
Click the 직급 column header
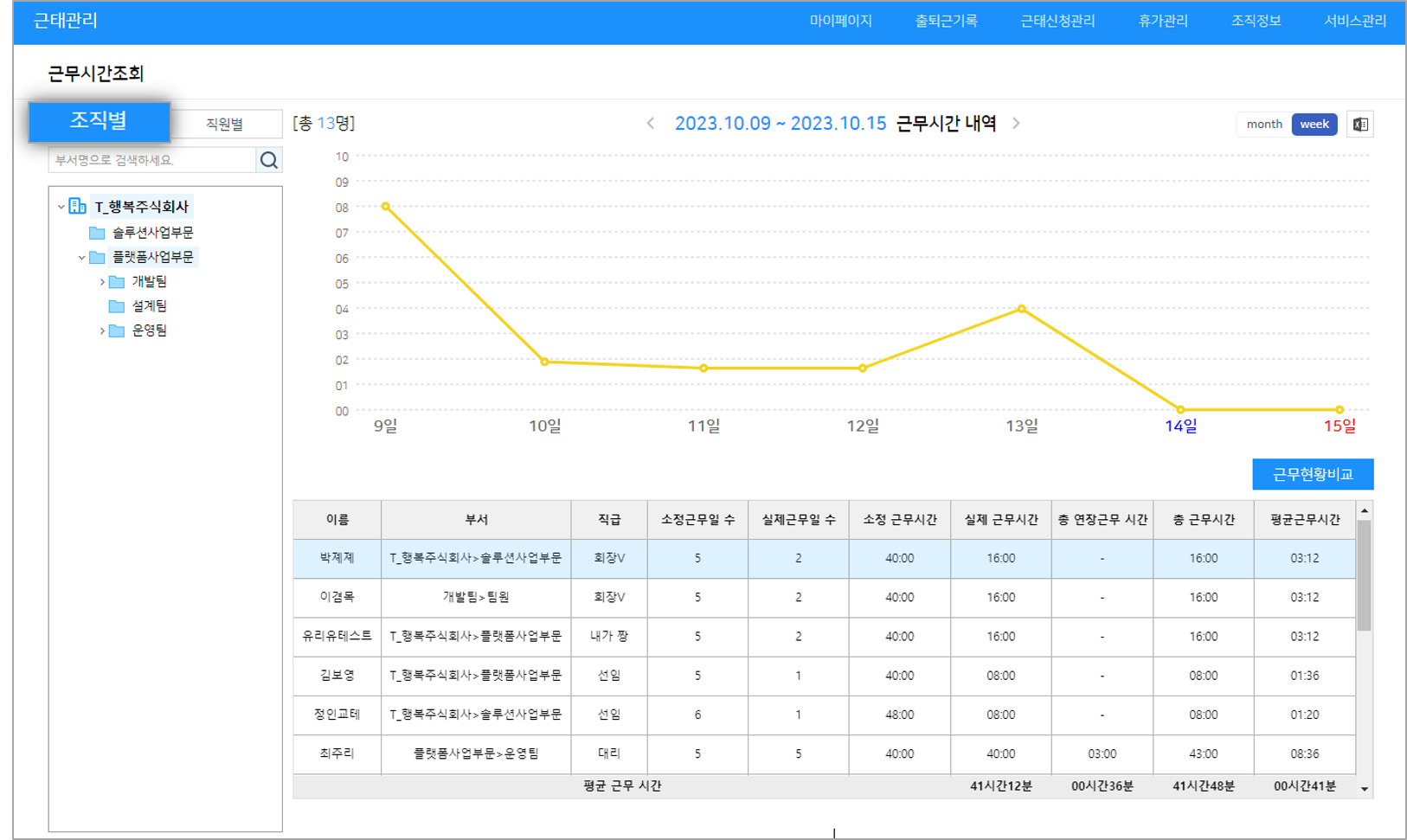(x=609, y=520)
